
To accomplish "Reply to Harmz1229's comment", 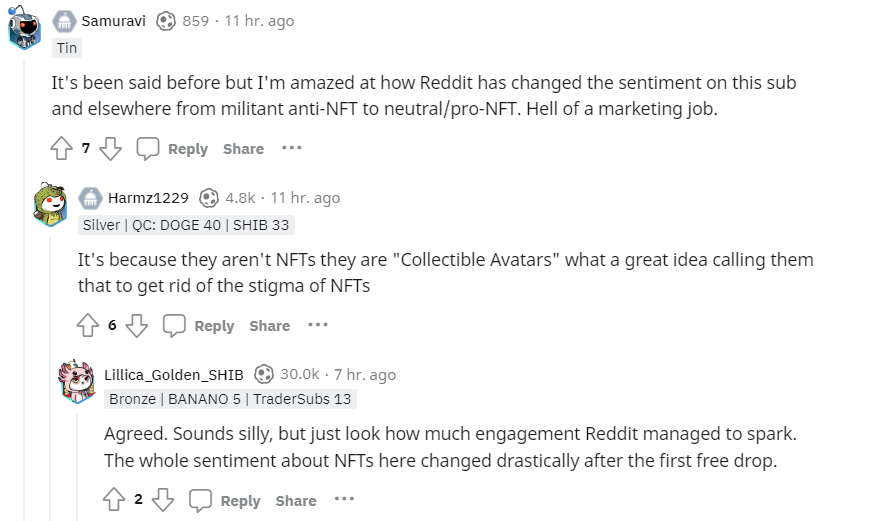I will pos(199,326).
